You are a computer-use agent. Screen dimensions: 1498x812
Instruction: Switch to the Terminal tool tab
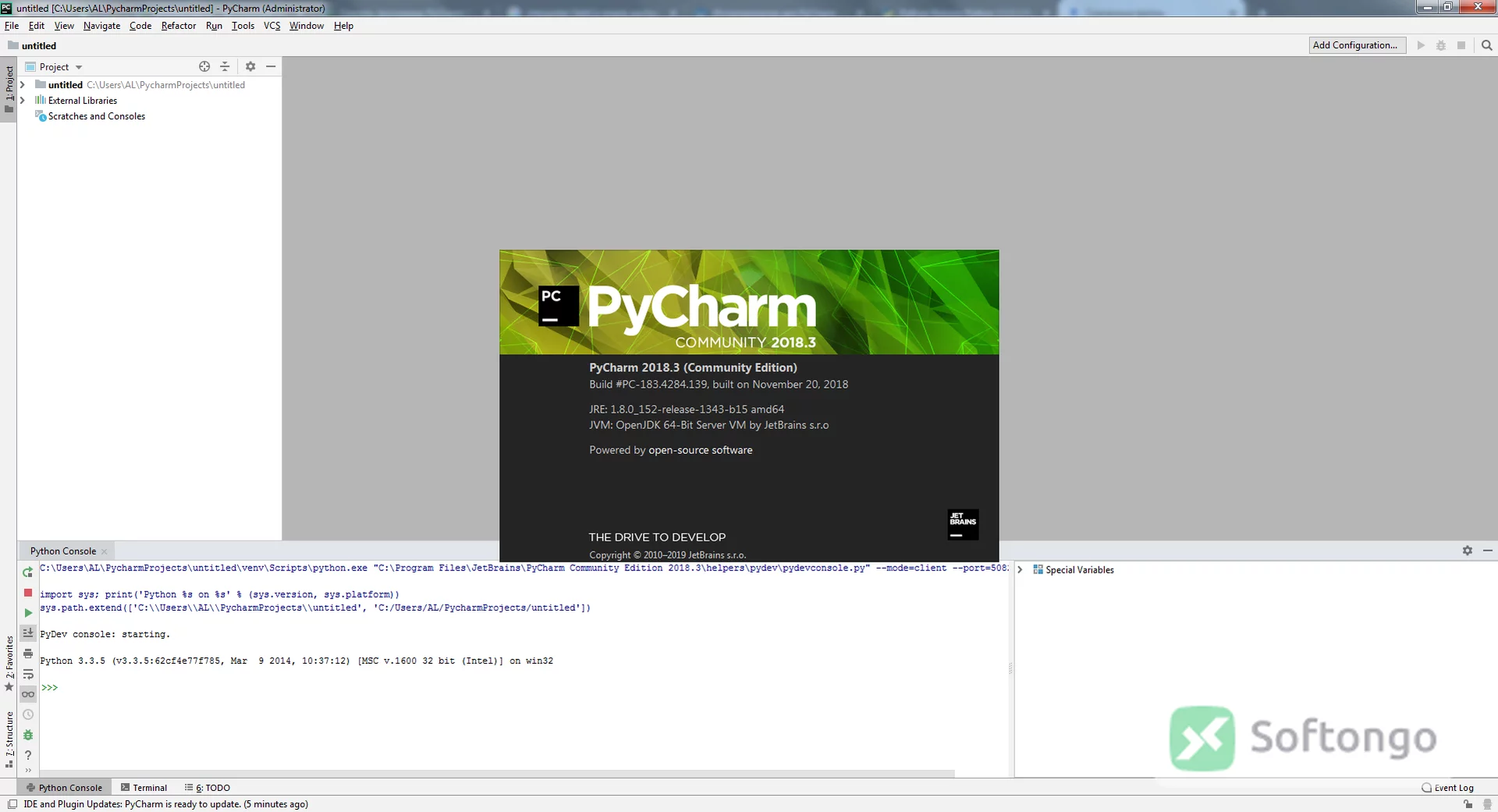point(144,788)
